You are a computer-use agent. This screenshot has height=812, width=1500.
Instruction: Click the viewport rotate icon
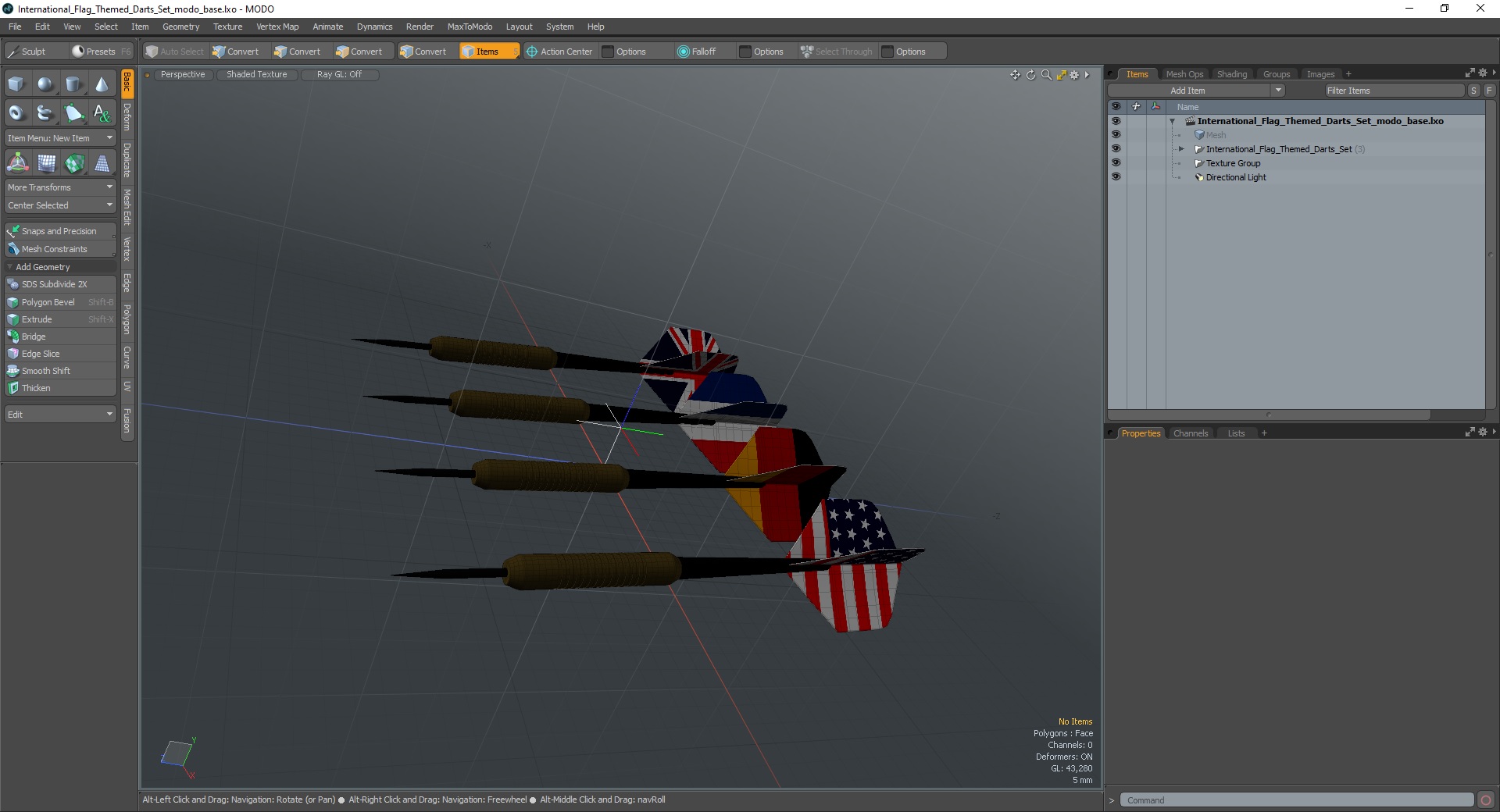[1030, 75]
